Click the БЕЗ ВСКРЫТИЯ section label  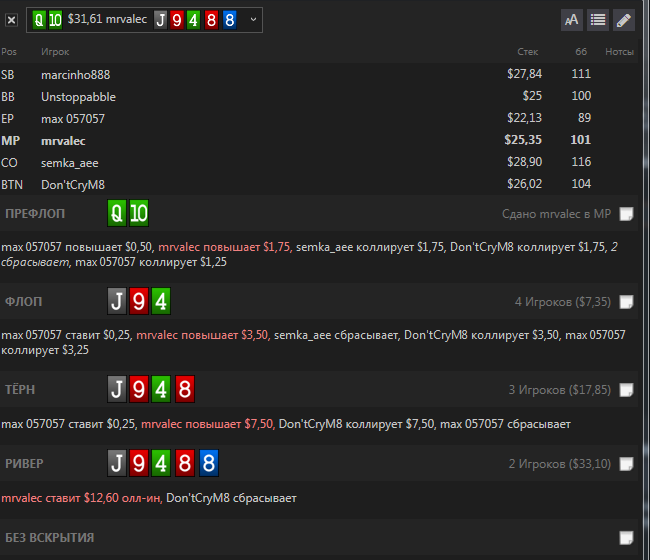coord(49,538)
